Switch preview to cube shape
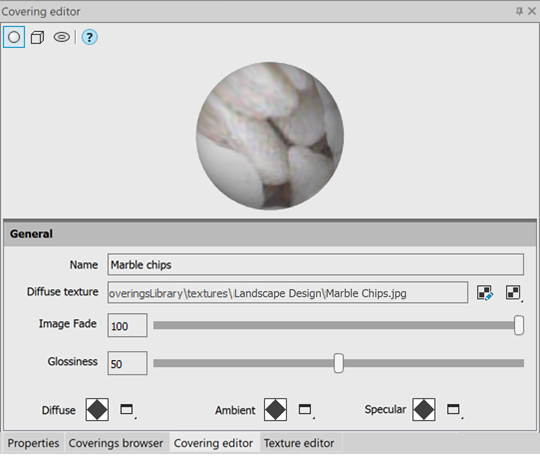The image size is (540, 457). tap(37, 37)
